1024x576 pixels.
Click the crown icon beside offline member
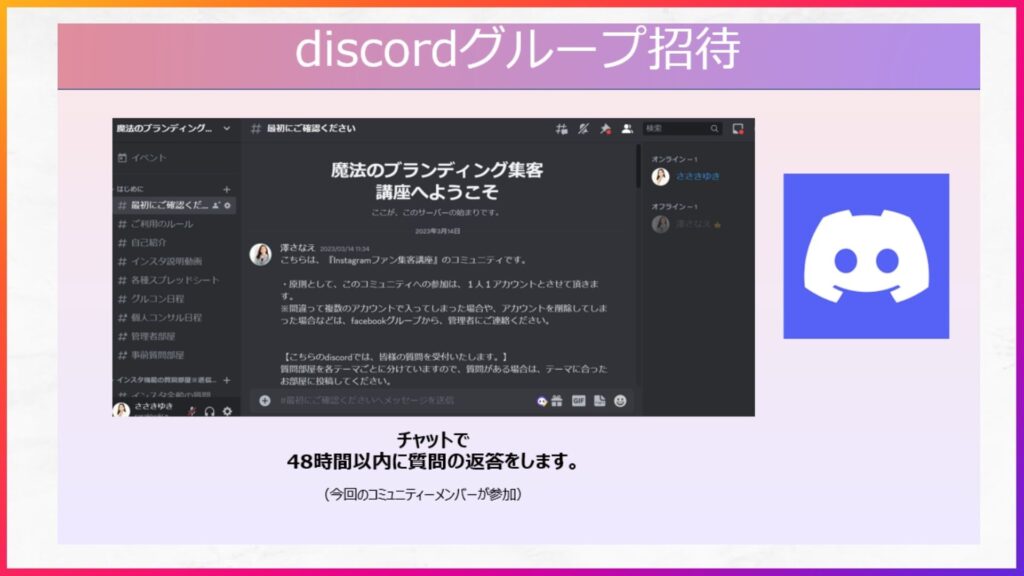[718, 225]
